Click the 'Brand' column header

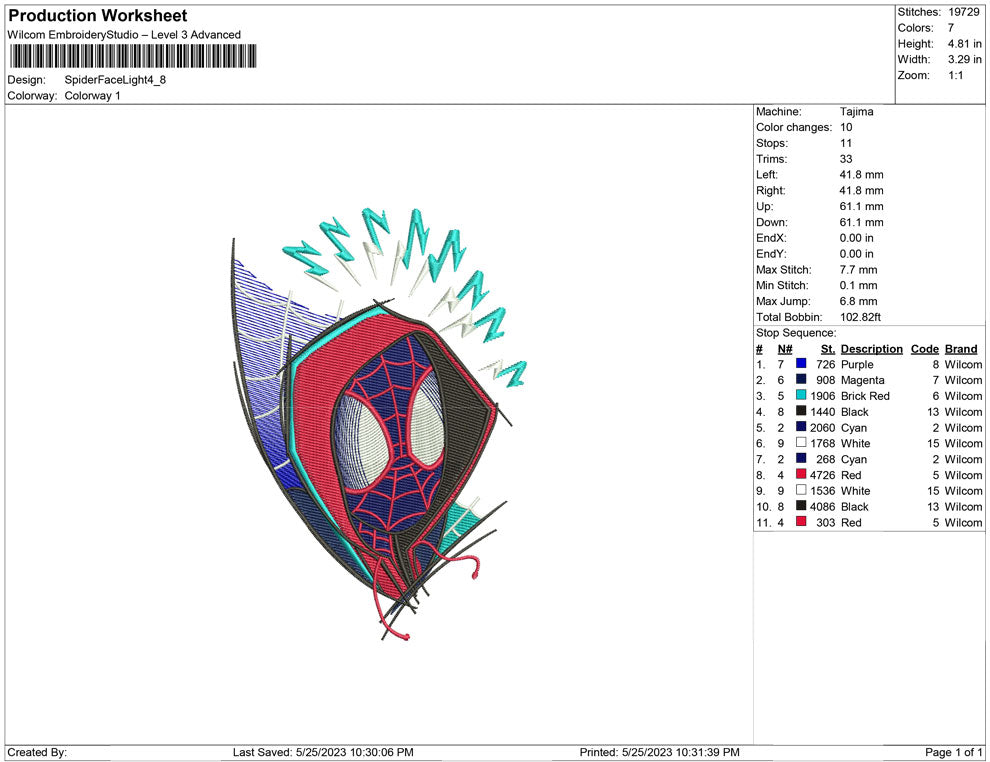pos(961,349)
